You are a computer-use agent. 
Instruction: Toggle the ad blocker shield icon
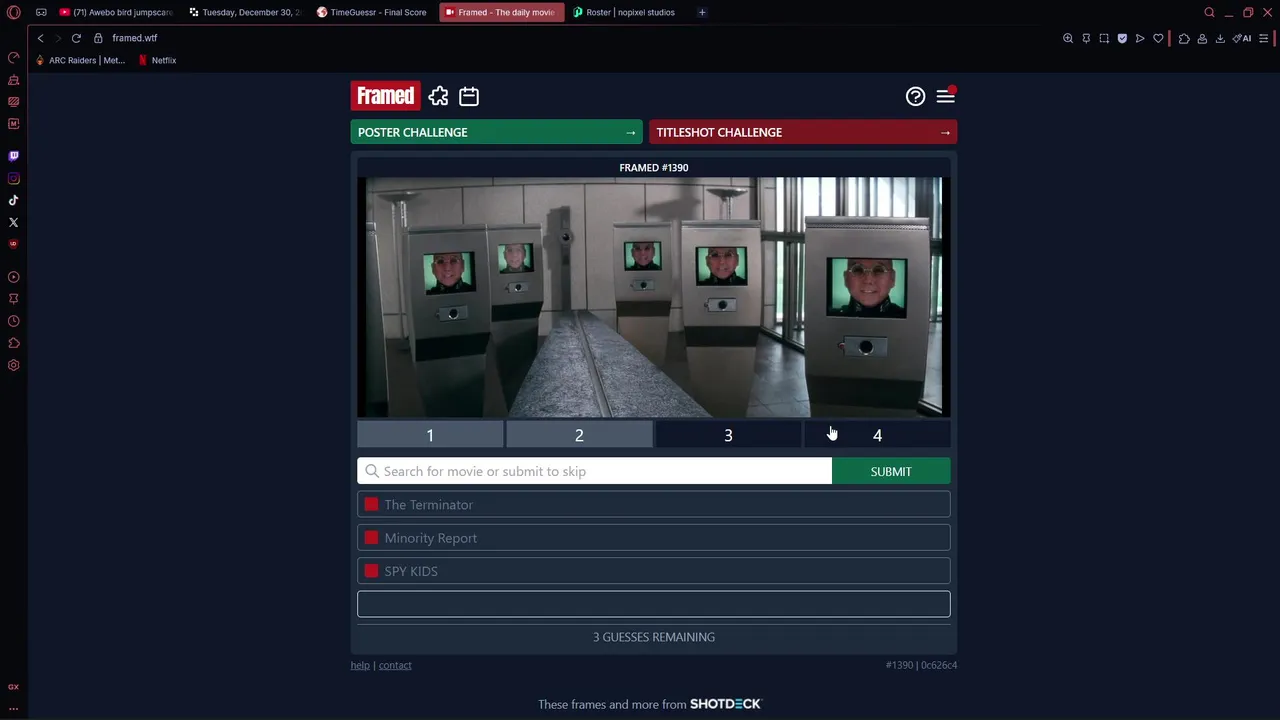click(x=1122, y=38)
